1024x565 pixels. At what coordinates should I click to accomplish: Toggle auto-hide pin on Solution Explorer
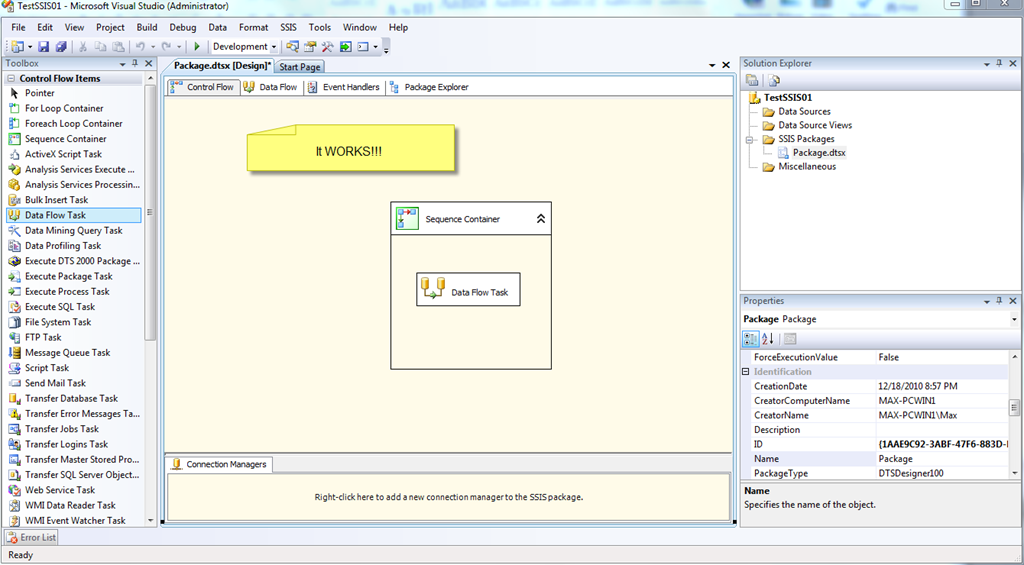point(1000,63)
